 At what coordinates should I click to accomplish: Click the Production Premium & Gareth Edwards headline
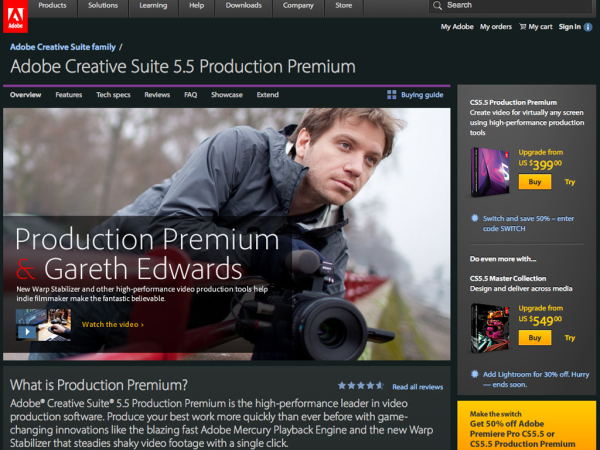tap(147, 254)
